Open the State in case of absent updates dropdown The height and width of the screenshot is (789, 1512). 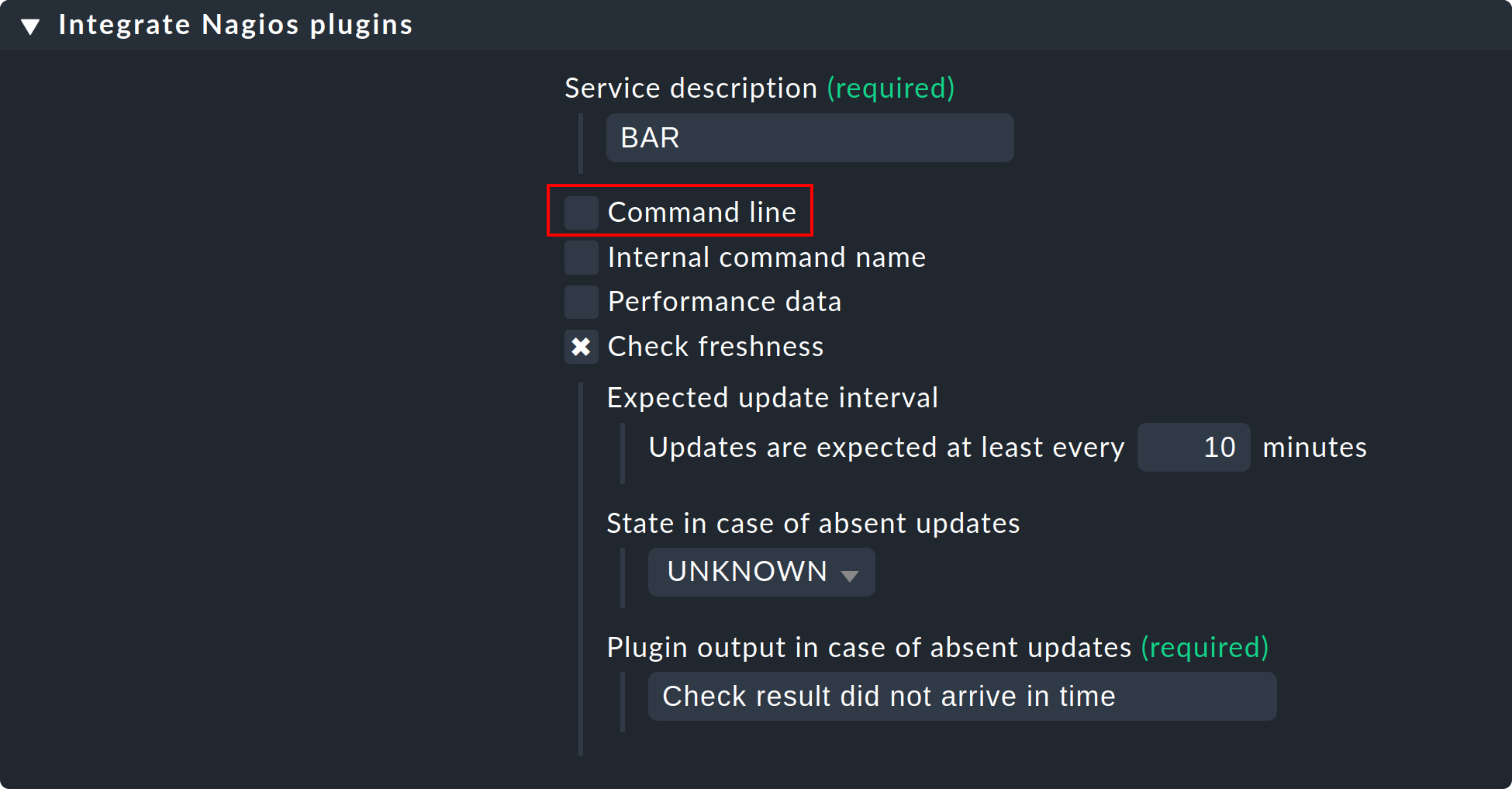tap(761, 572)
